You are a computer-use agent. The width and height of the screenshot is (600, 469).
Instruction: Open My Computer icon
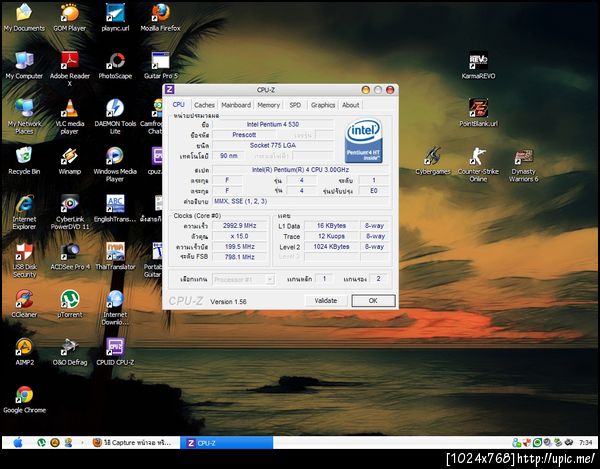[x=24, y=65]
